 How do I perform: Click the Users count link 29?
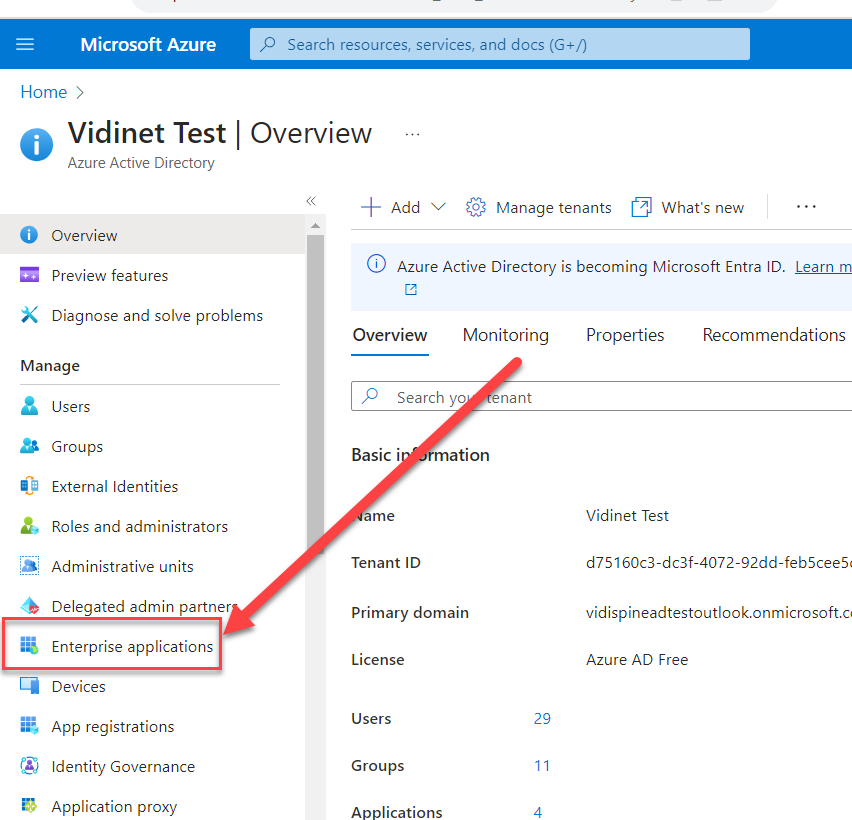(x=542, y=718)
